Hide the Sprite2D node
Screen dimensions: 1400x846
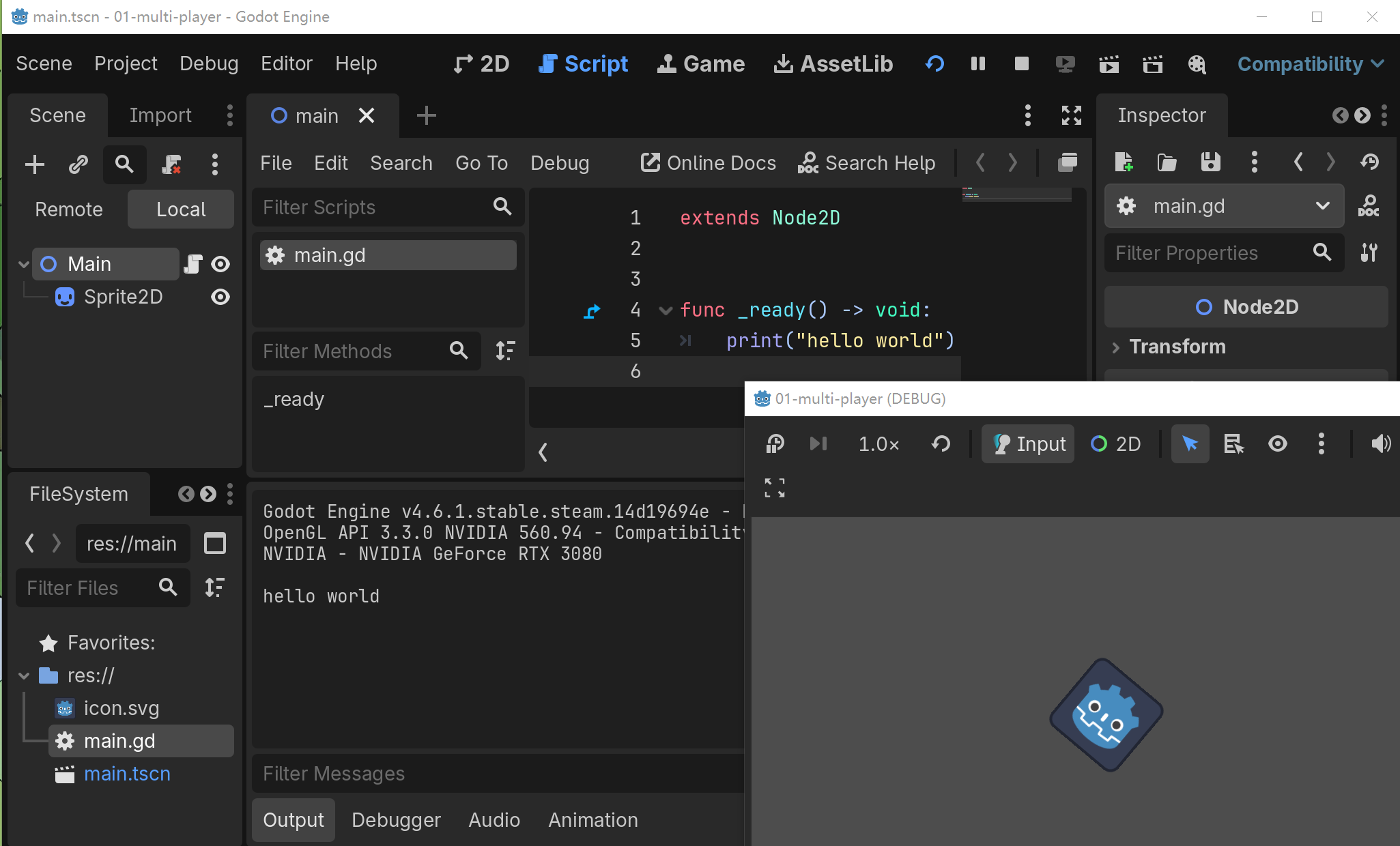(x=220, y=297)
